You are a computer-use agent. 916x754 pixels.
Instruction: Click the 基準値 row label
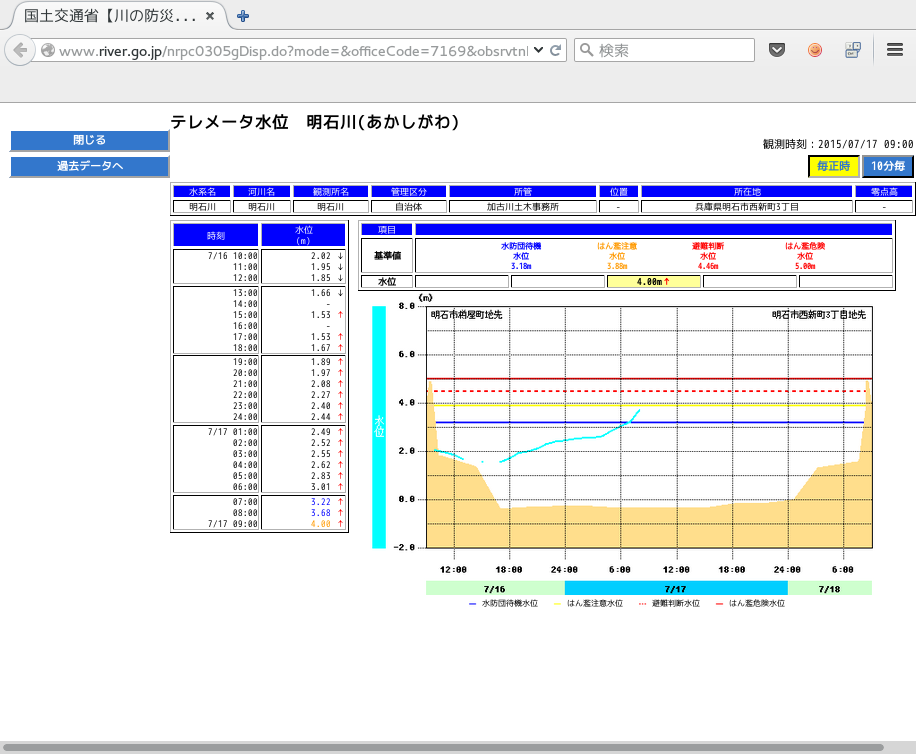pyautogui.click(x=387, y=256)
